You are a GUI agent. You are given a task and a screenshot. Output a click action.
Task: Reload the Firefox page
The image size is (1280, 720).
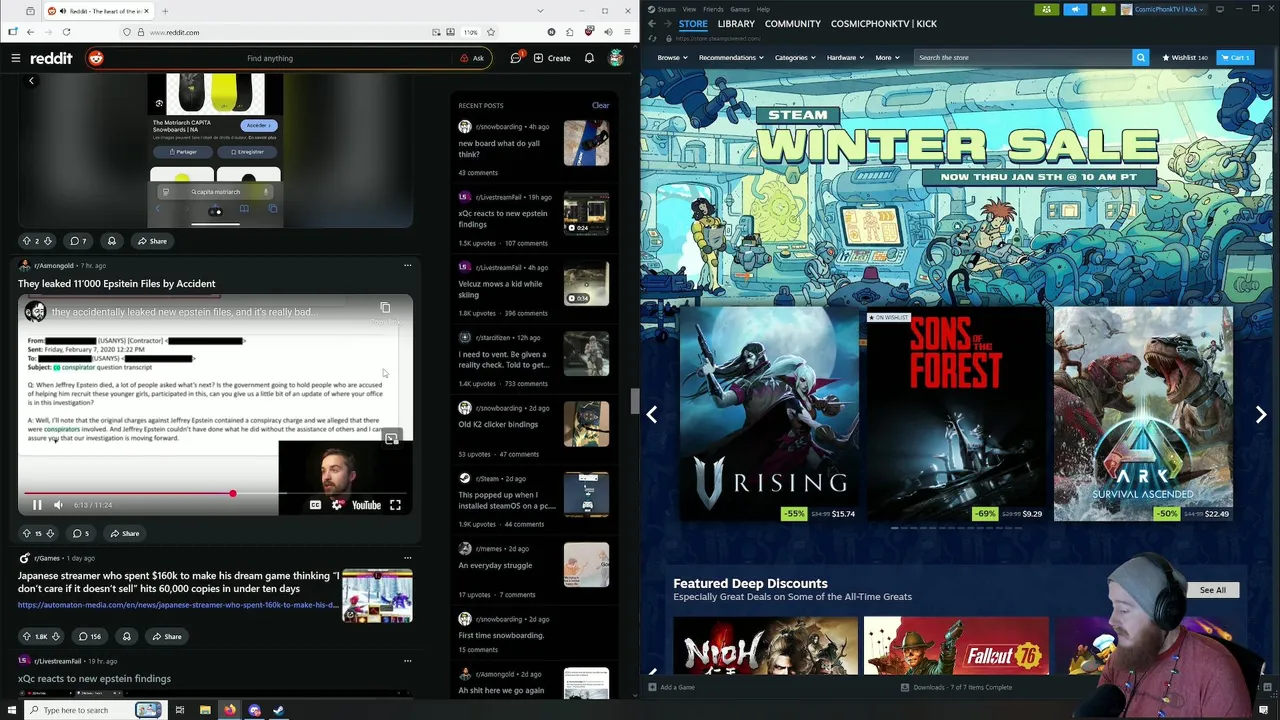coord(66,32)
